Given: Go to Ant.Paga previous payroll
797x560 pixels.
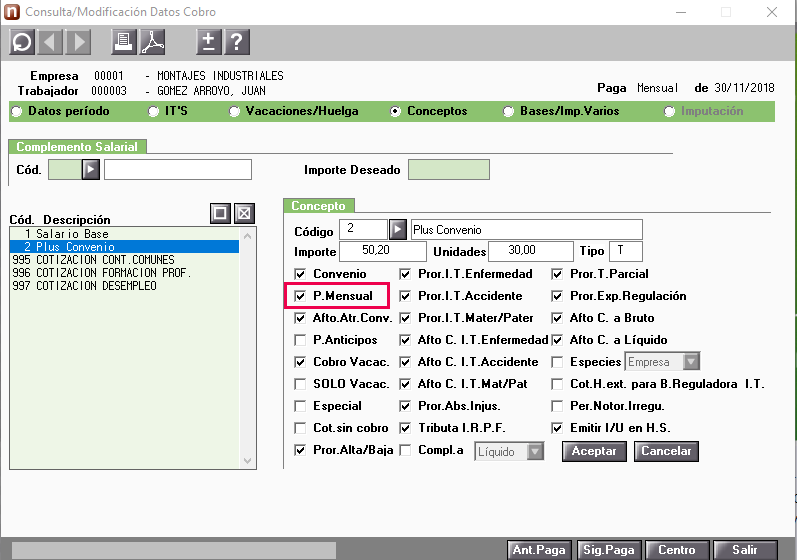Looking at the screenshot, I should [x=539, y=550].
